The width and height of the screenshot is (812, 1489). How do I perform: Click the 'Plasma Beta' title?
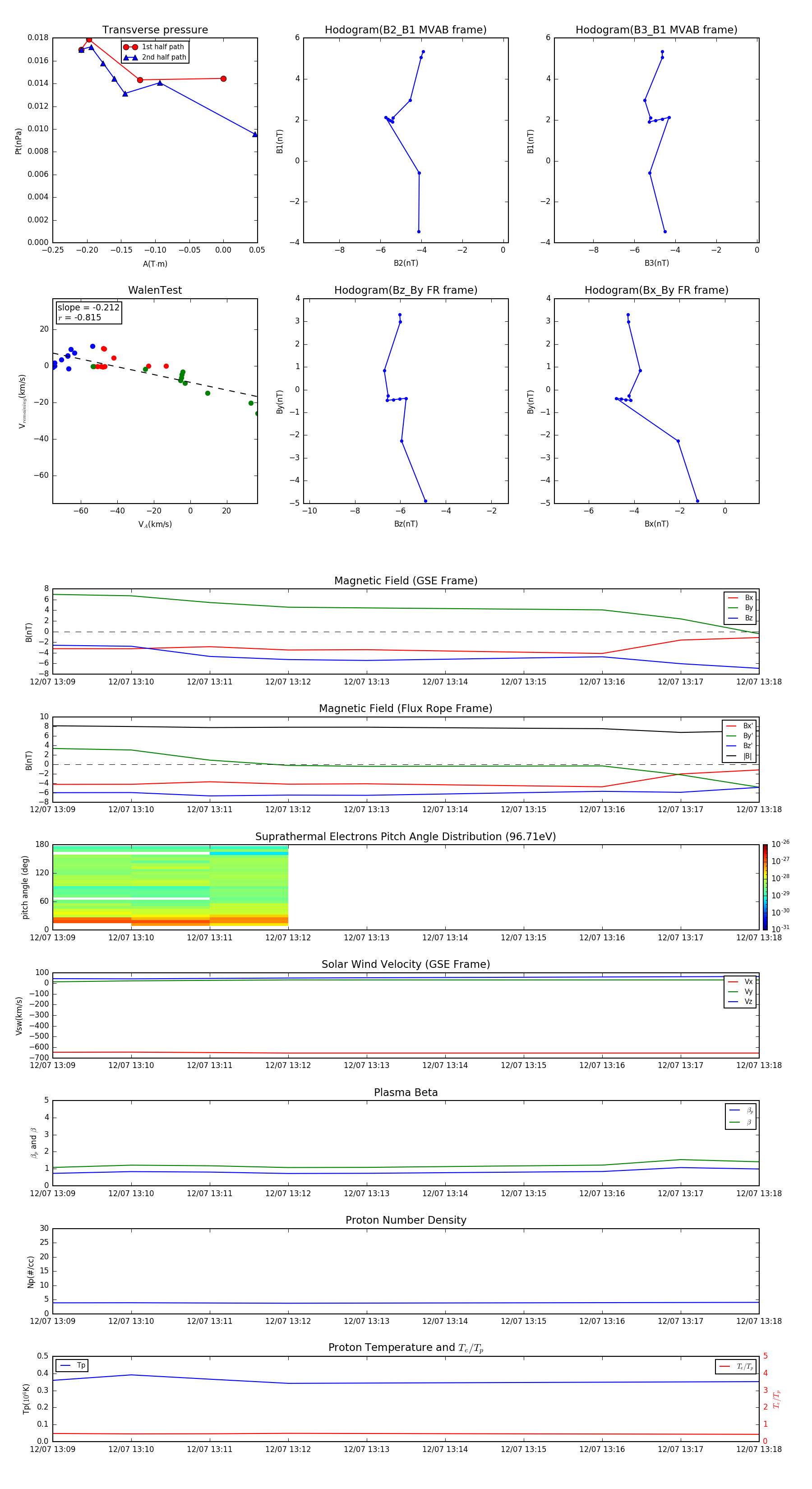(x=406, y=1093)
